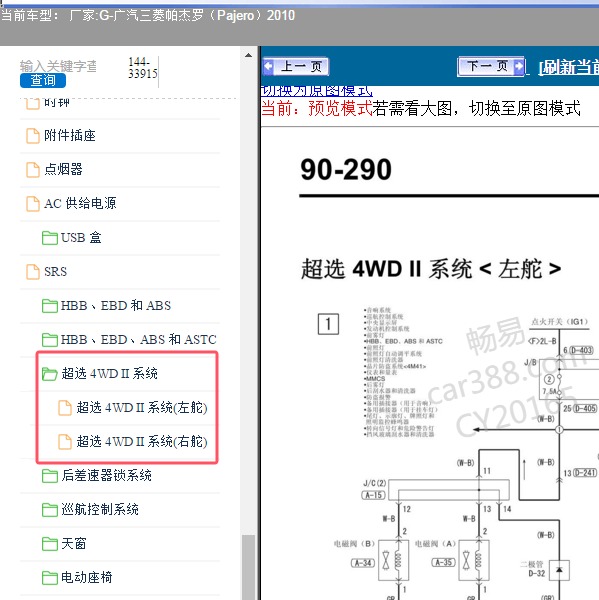This screenshot has width=599, height=600.
Task: Focus the 输入关键字查 keyword input field
Action: [x=58, y=66]
